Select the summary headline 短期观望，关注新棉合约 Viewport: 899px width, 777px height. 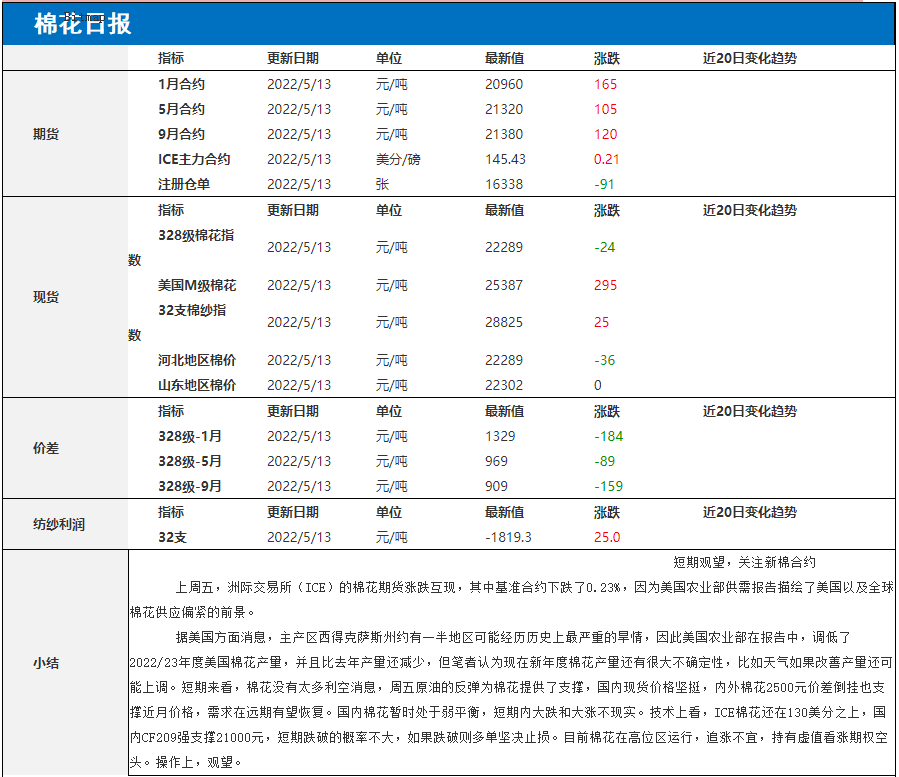pos(744,563)
